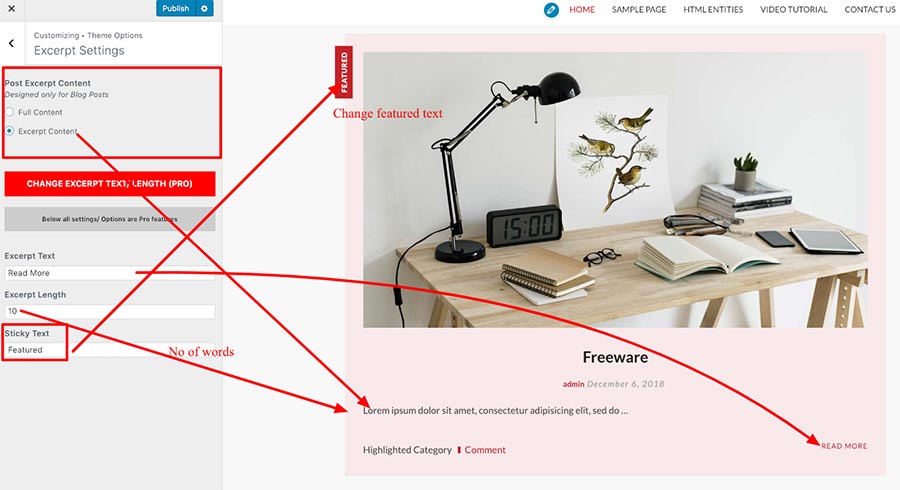The height and width of the screenshot is (490, 900).
Task: Click the Publish button
Action: tap(176, 9)
